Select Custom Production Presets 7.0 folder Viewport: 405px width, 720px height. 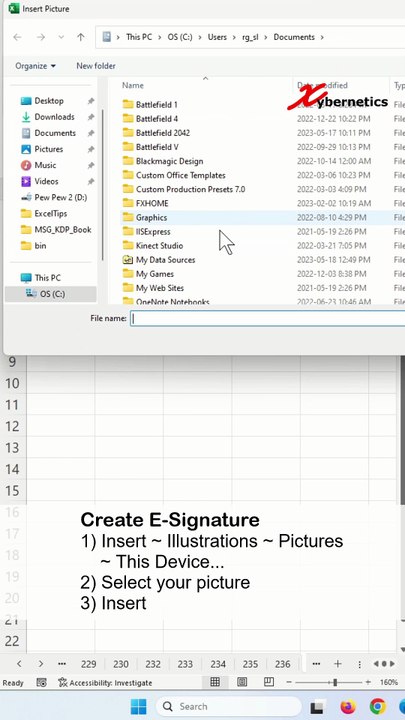(190, 189)
